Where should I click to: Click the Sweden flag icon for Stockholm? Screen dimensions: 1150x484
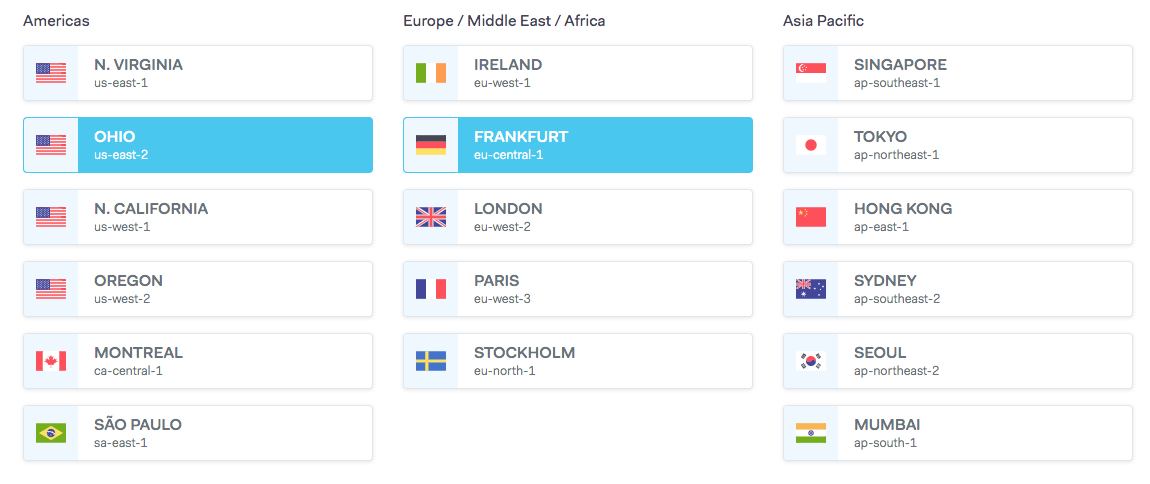coord(431,361)
